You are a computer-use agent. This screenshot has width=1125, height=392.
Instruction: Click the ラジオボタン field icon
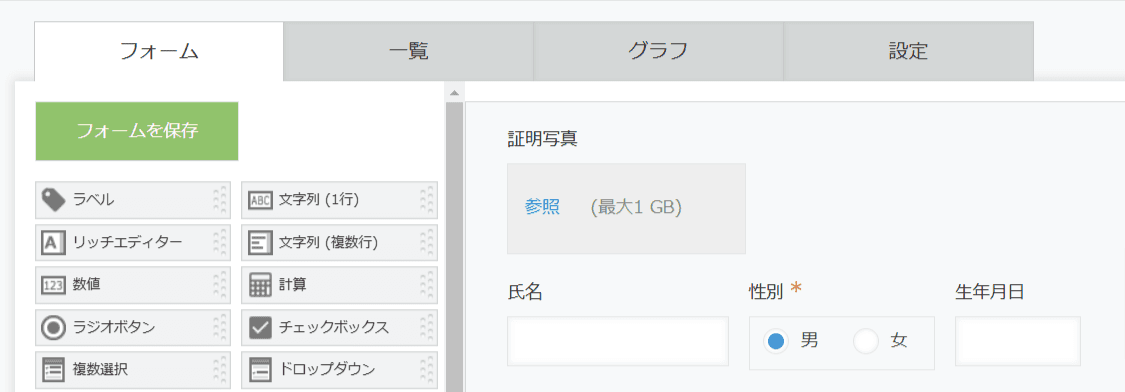pos(54,327)
